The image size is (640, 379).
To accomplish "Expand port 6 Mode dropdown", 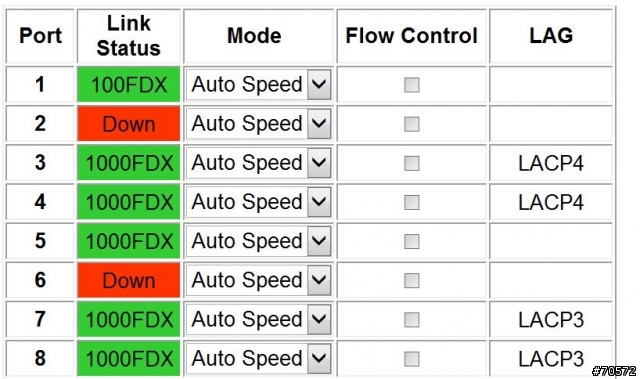I will click(x=258, y=280).
